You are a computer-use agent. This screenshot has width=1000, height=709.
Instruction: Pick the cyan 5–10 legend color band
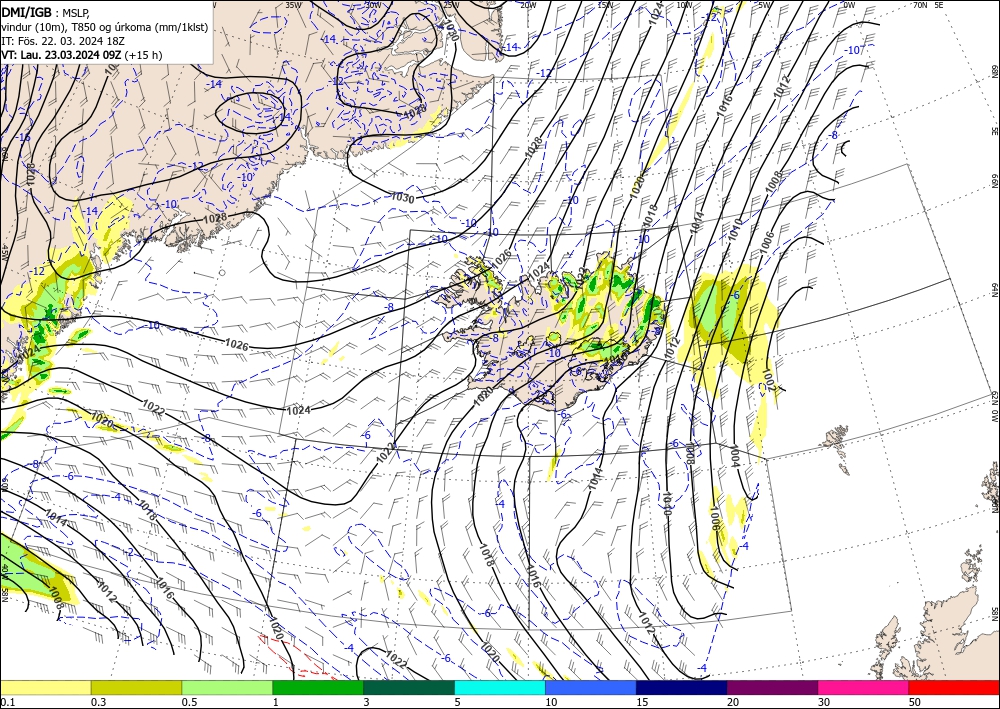click(500, 687)
